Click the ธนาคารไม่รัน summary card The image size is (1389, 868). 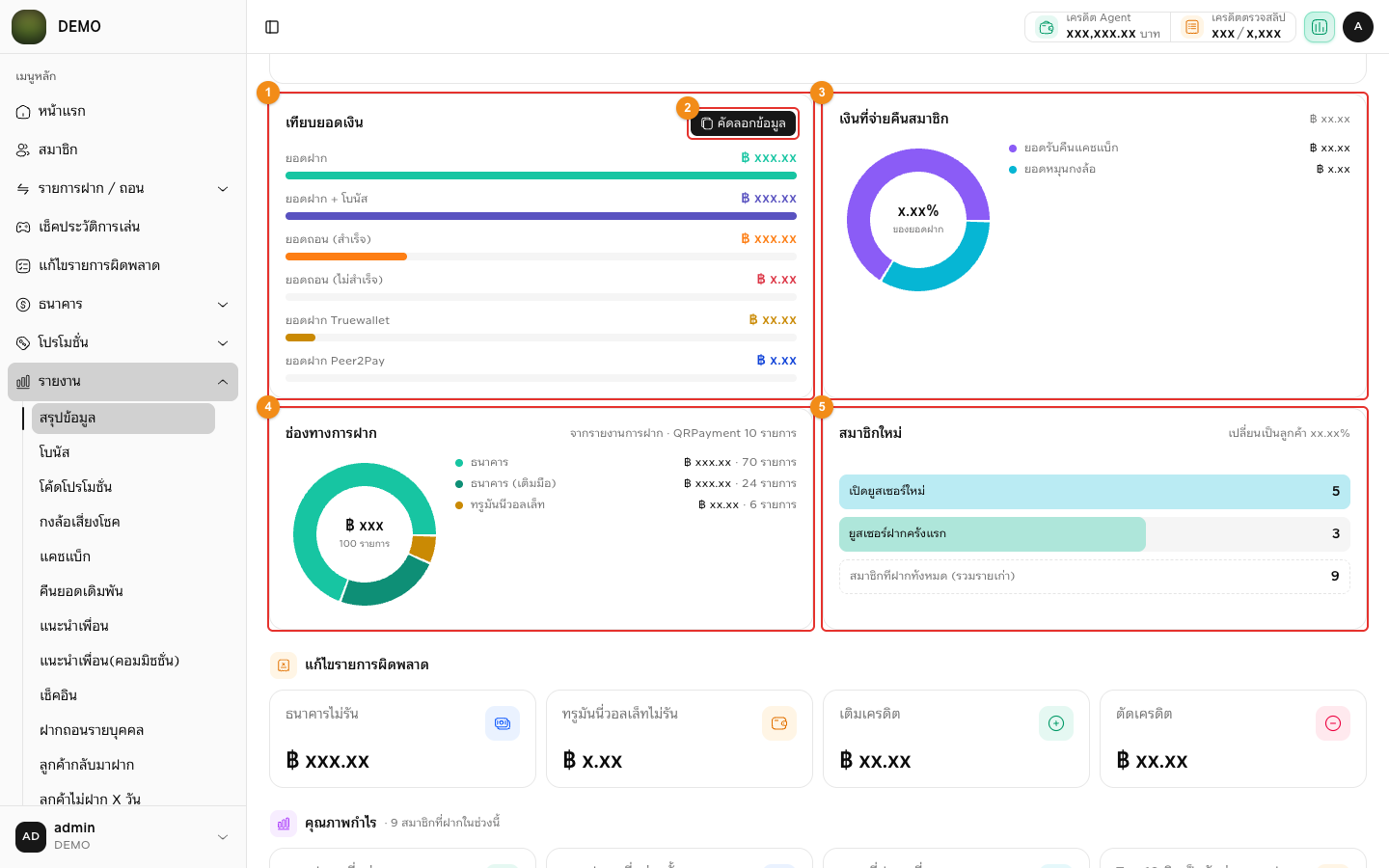(402, 739)
